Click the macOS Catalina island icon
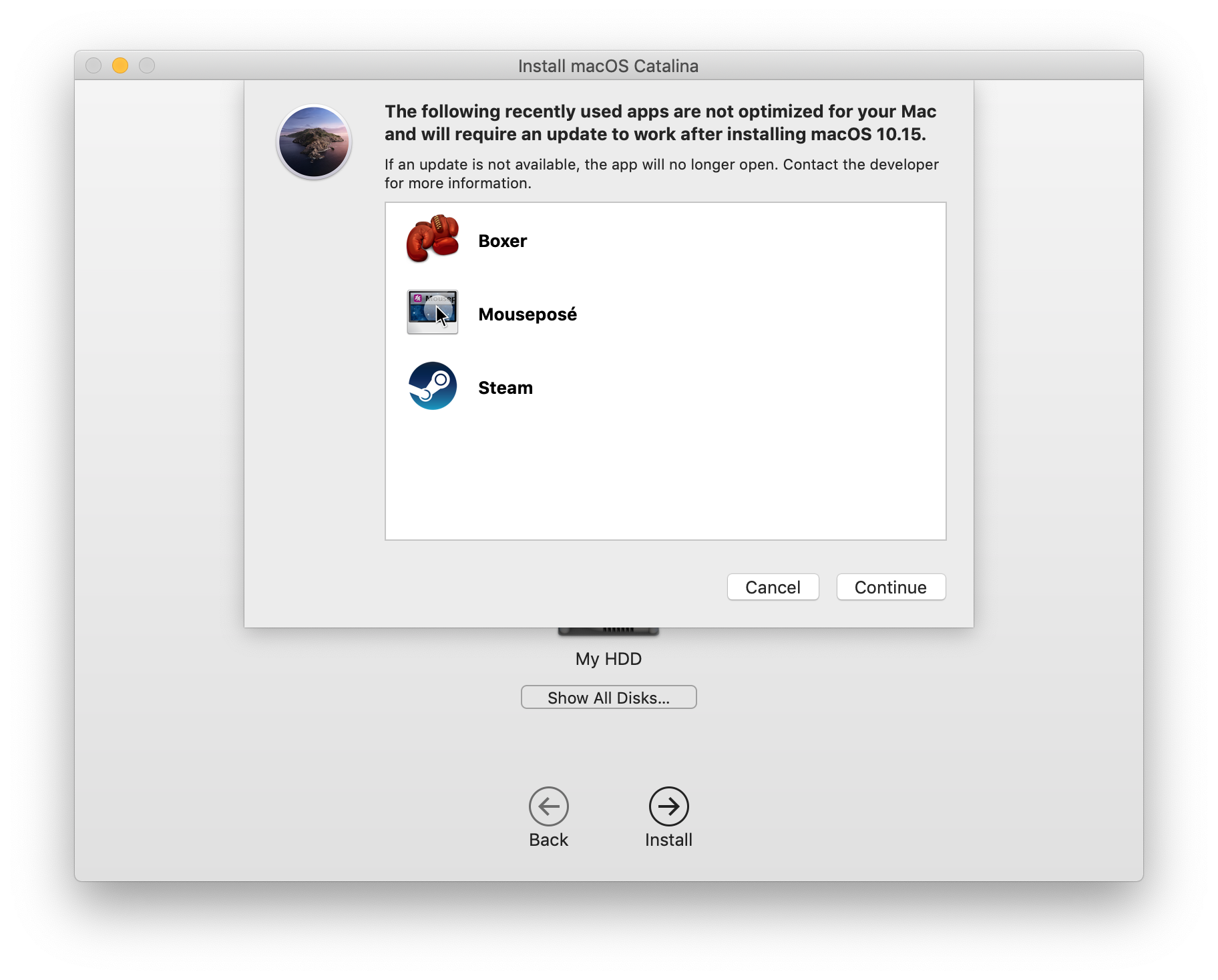This screenshot has width=1218, height=980. tap(314, 142)
